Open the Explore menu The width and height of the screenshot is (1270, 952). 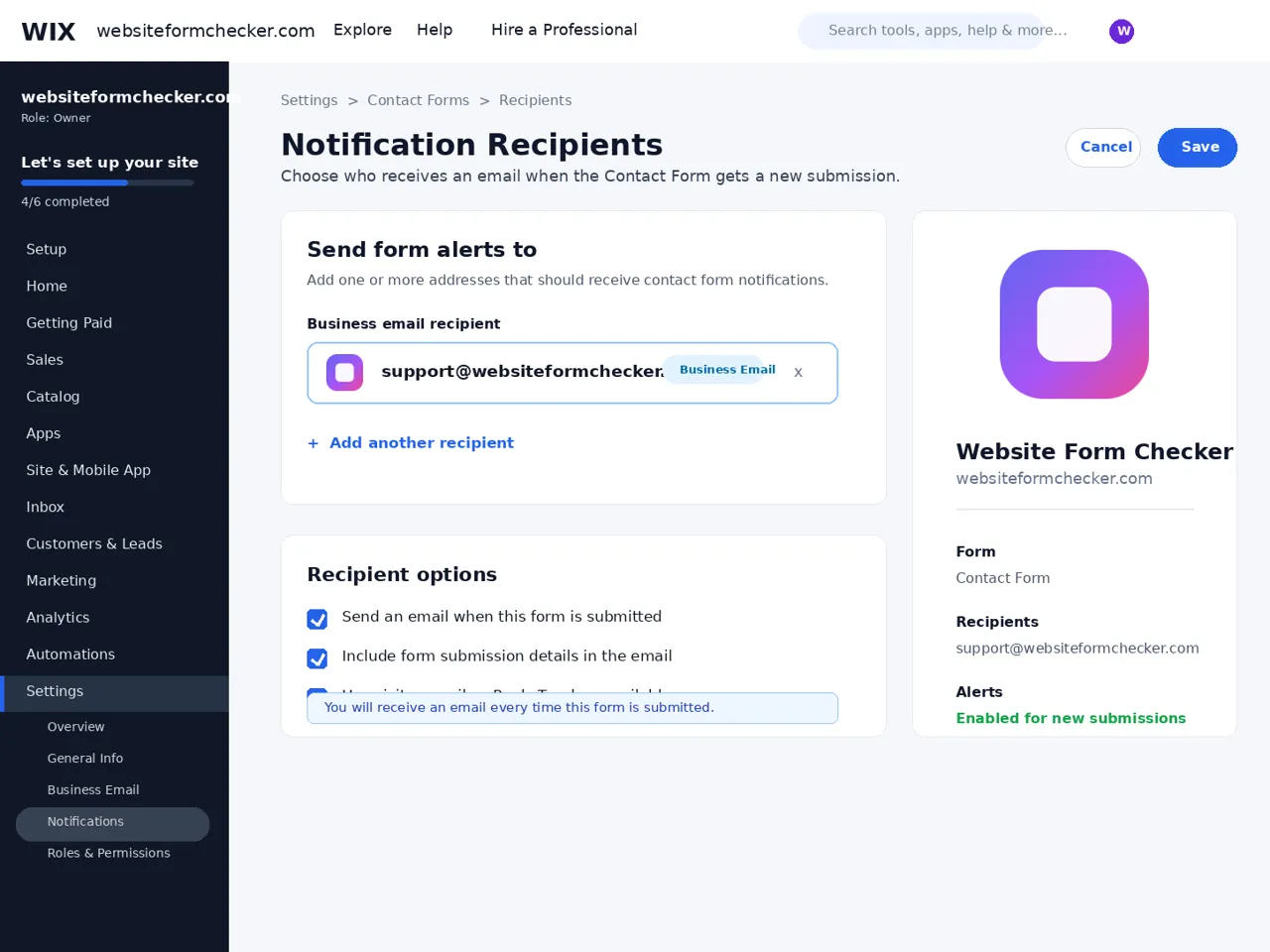[362, 30]
